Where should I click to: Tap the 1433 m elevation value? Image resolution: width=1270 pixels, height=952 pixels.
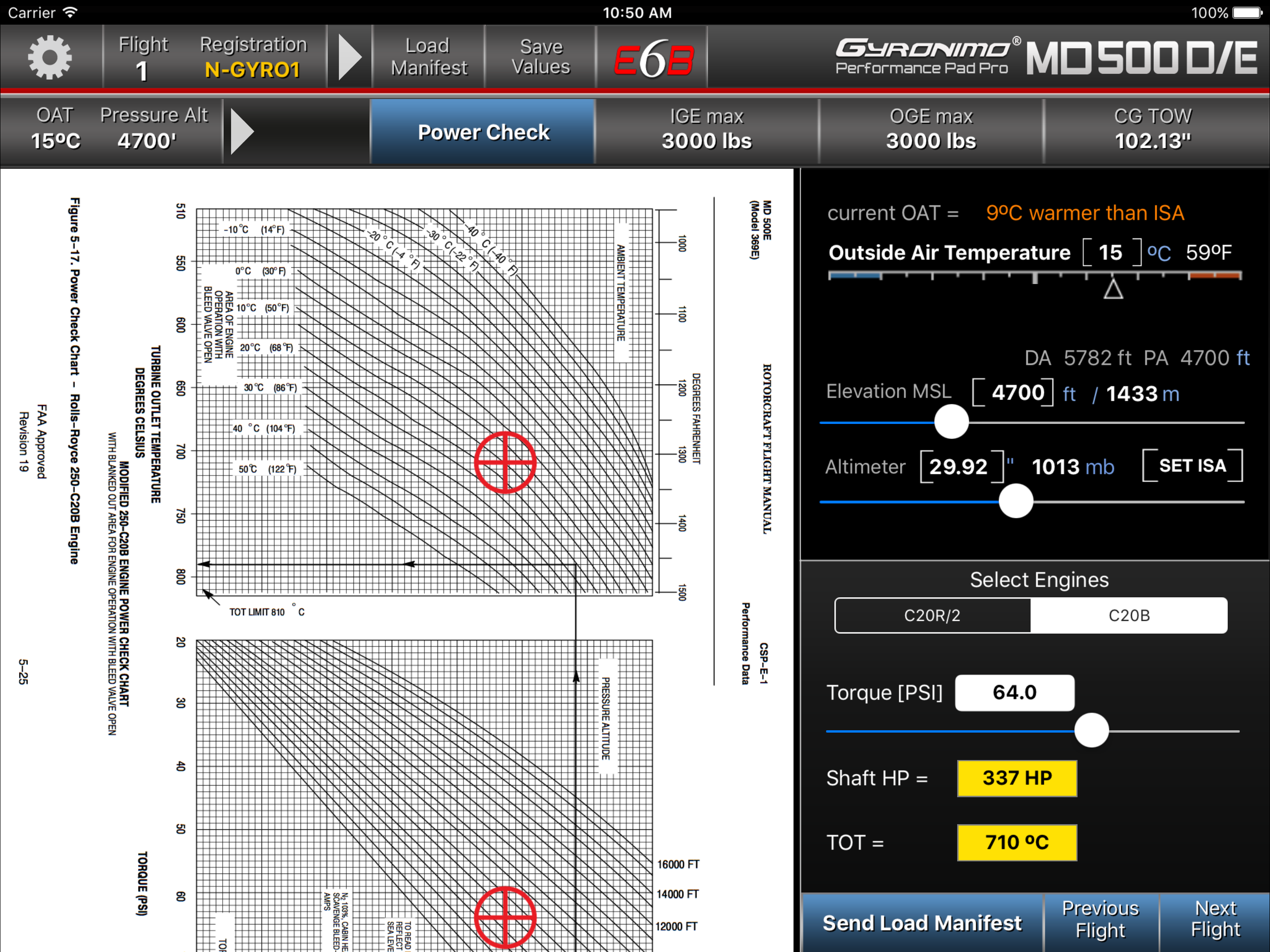click(x=1143, y=394)
